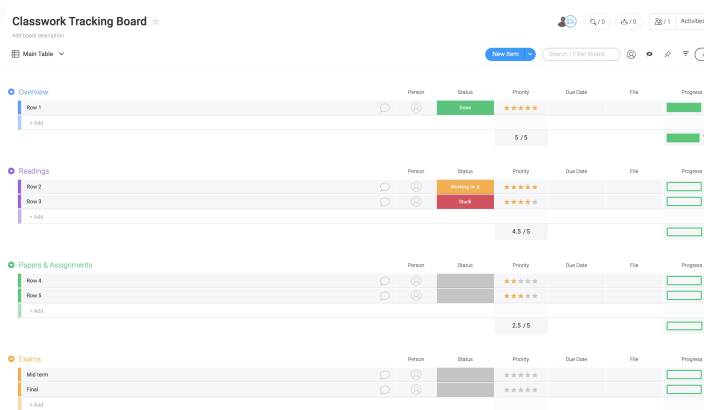
Task: Assign a person to Row 3
Action: [416, 202]
